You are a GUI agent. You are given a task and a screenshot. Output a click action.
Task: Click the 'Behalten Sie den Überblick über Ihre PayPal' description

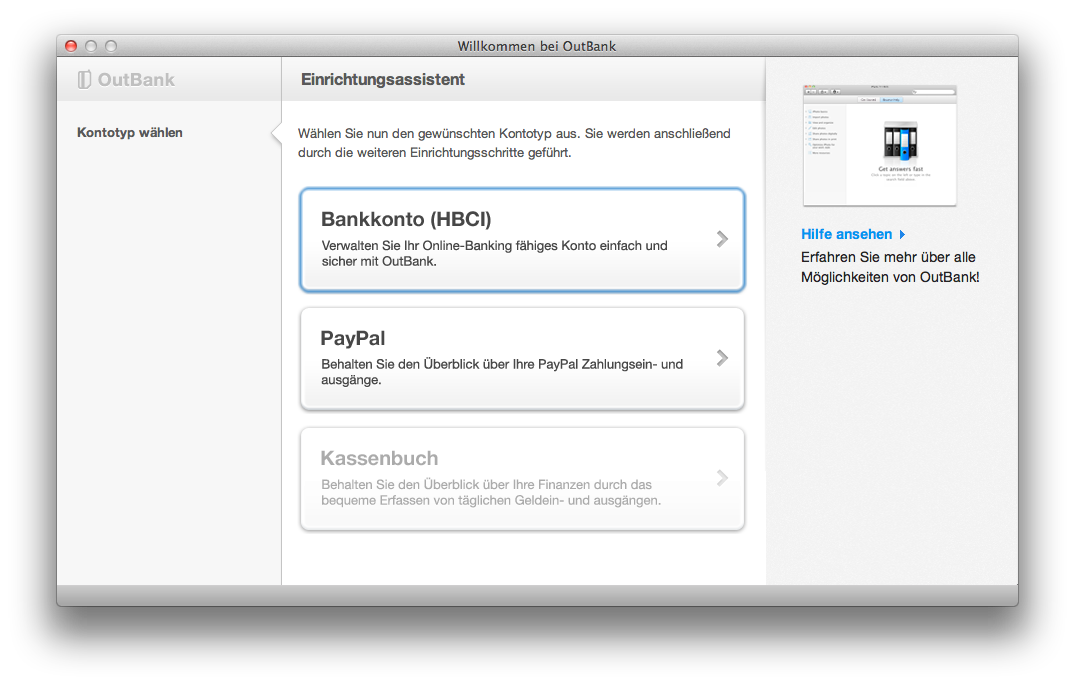tap(502, 372)
